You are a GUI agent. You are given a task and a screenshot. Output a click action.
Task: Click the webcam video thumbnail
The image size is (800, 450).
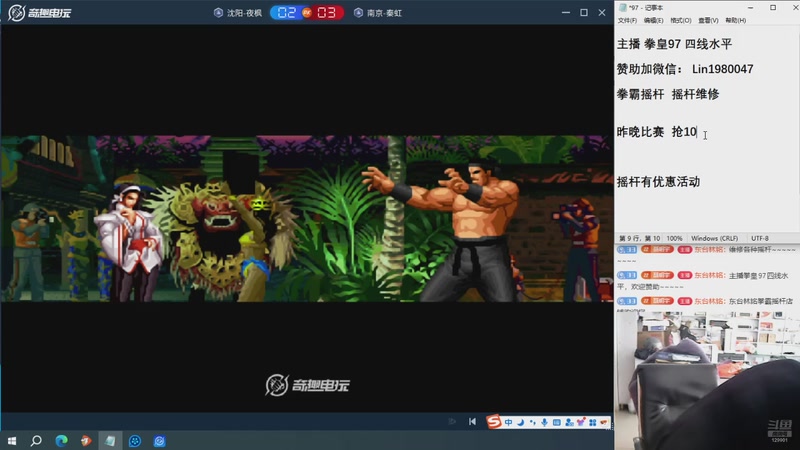707,380
